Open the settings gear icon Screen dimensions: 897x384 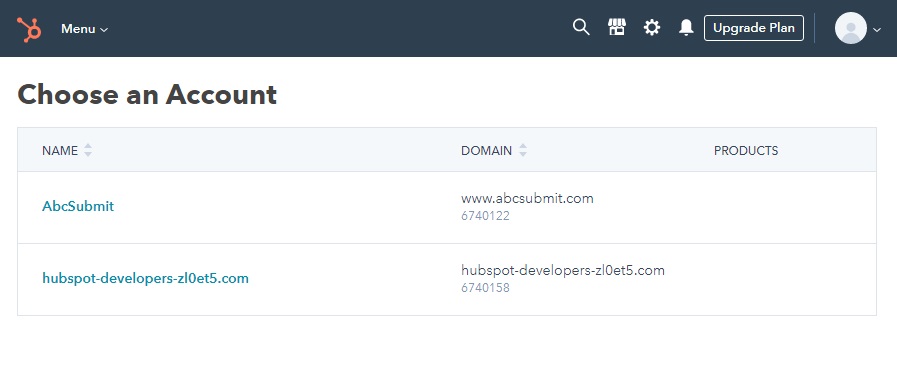click(x=652, y=27)
